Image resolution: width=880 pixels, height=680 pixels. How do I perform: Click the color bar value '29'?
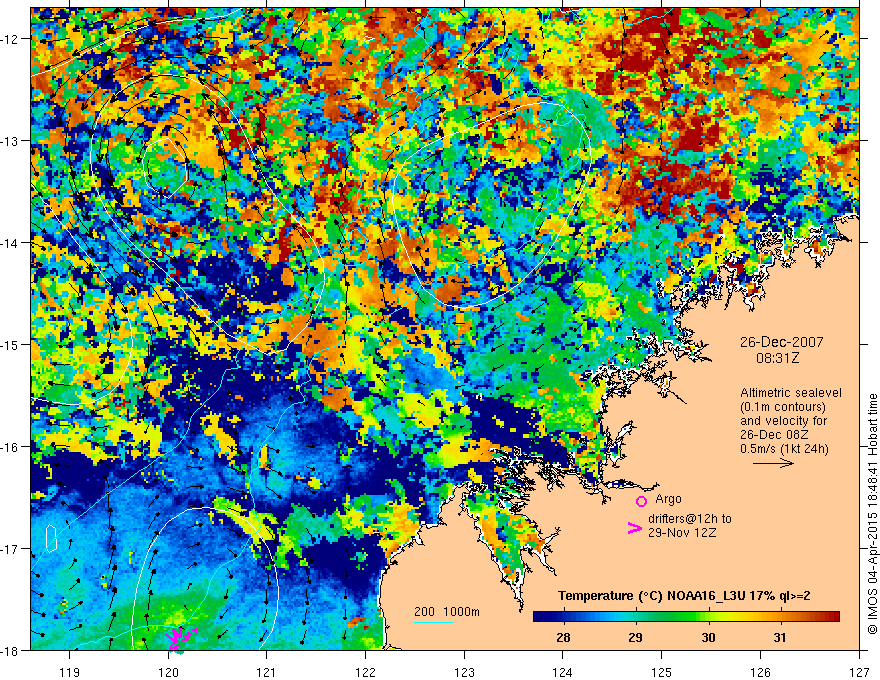point(635,637)
